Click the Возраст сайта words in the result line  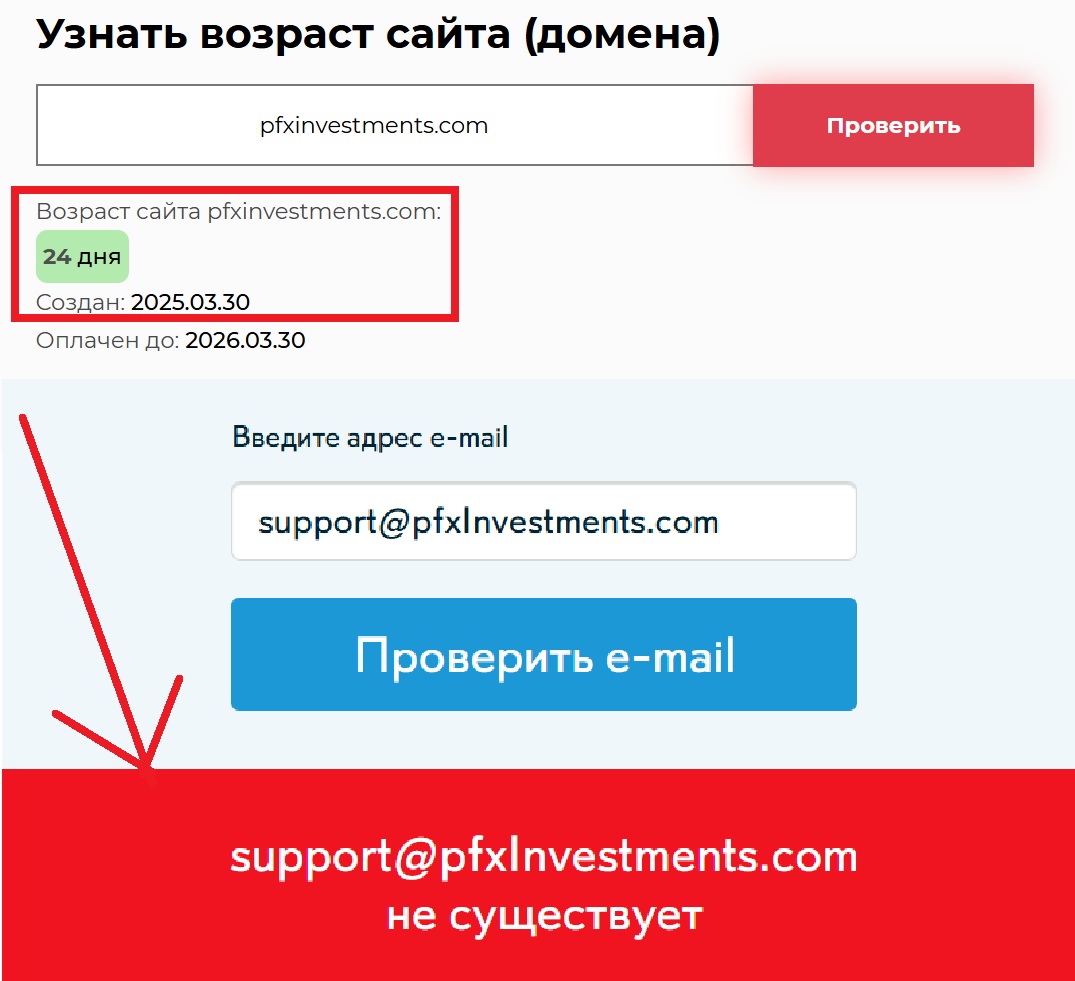pyautogui.click(x=118, y=211)
